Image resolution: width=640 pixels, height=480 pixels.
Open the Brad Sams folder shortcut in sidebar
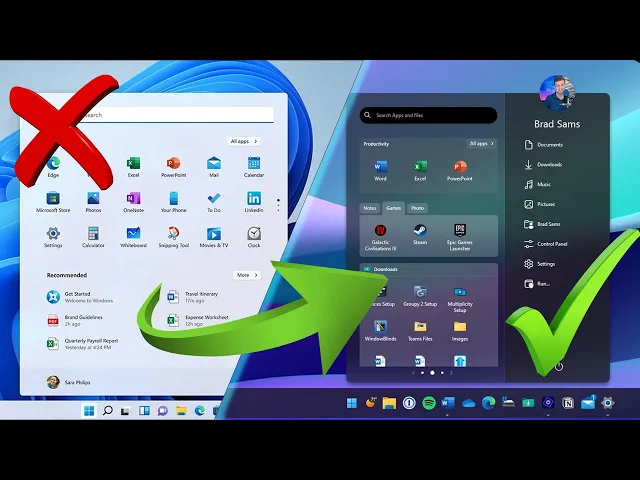click(x=542, y=224)
